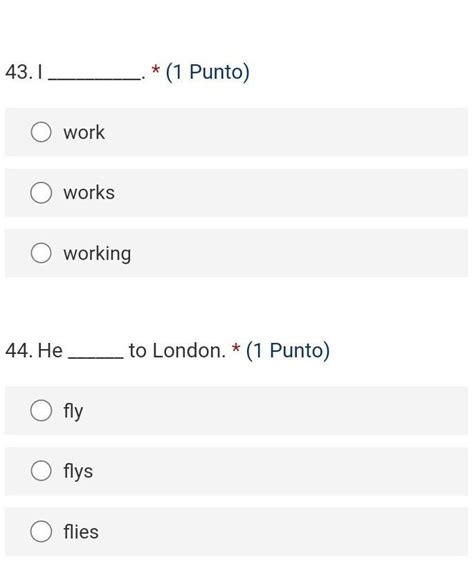
Task: Click '(1 Punto)' beside question 43
Action: point(208,72)
